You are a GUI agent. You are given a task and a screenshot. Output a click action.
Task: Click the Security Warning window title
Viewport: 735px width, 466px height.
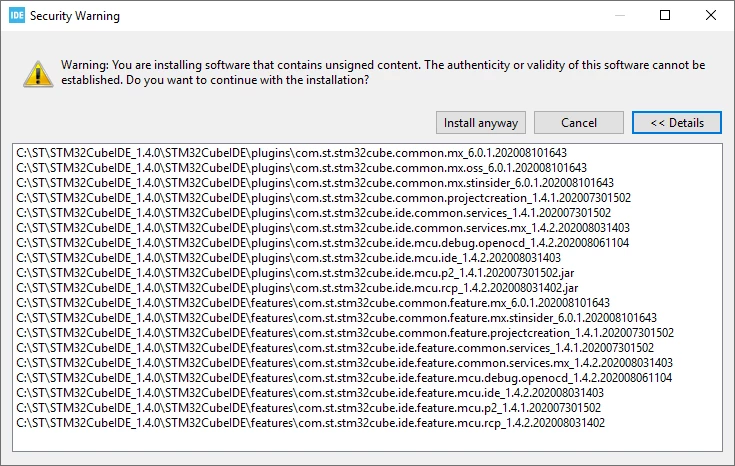coord(75,16)
